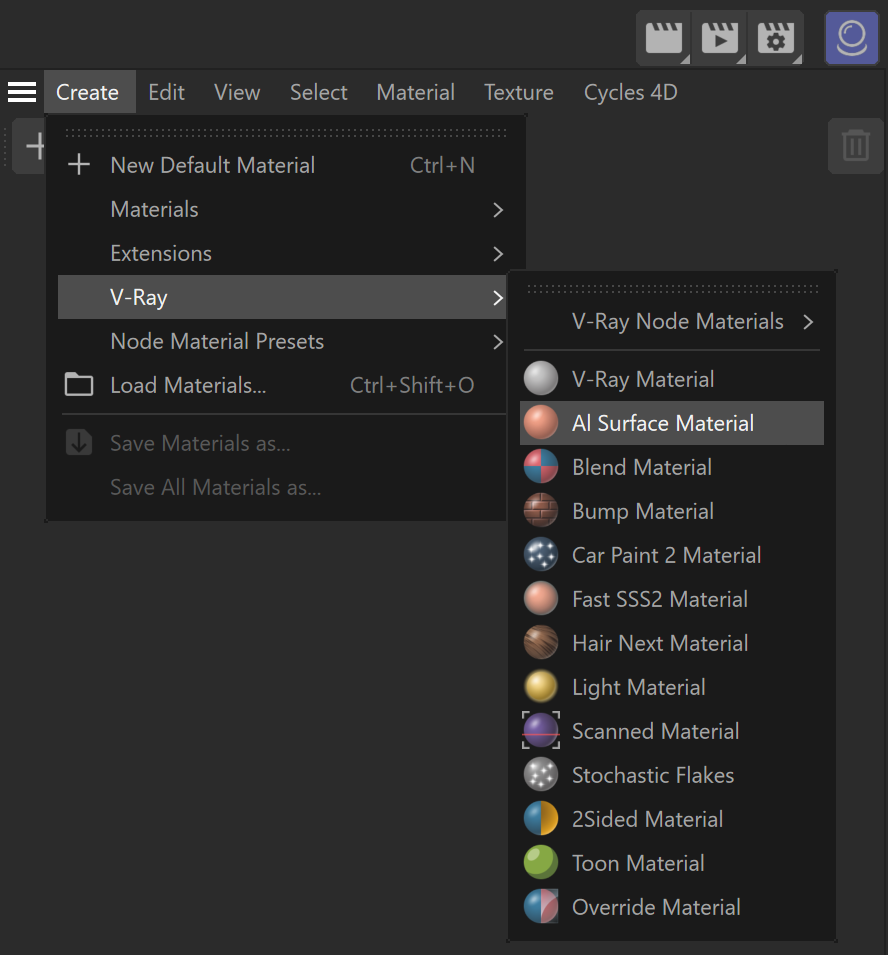The width and height of the screenshot is (888, 955).
Task: Expand the Extensions submenu arrow
Action: 498,253
